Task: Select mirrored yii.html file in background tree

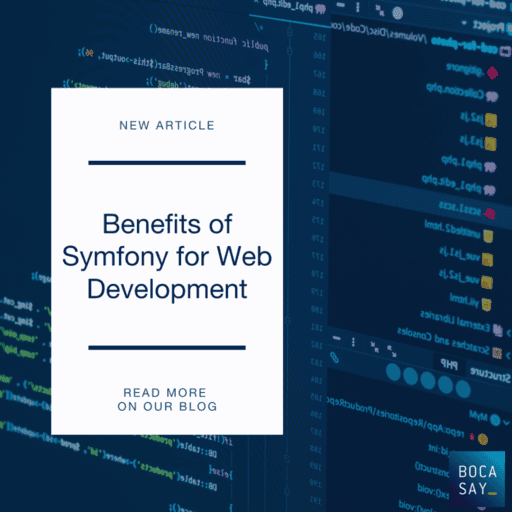Action: click(x=470, y=301)
